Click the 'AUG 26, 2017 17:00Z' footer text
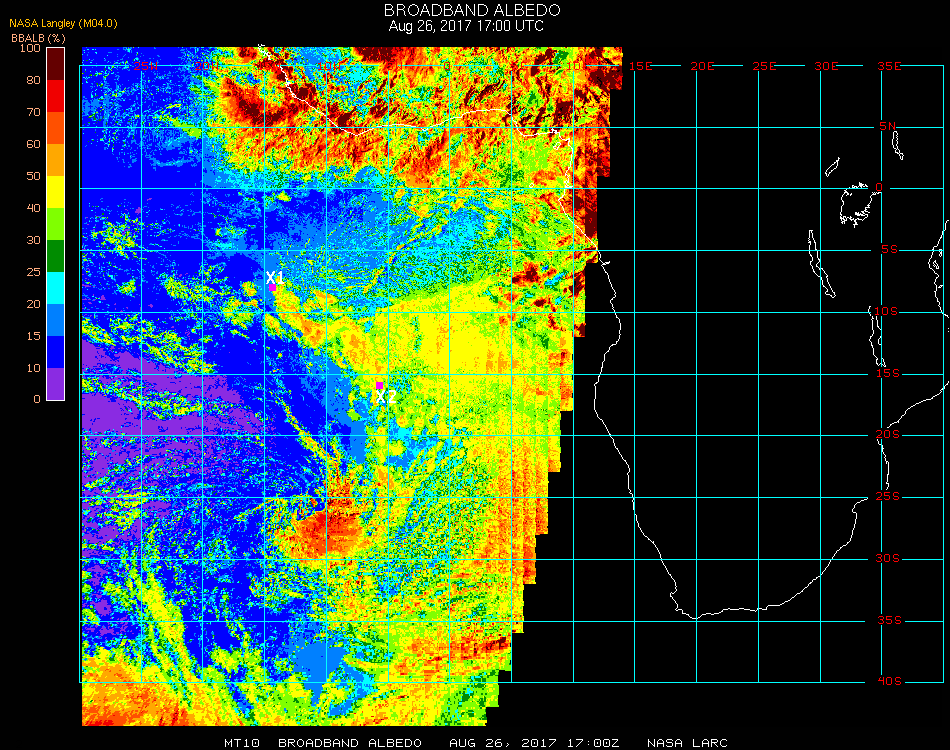The image size is (950, 750). [x=534, y=743]
